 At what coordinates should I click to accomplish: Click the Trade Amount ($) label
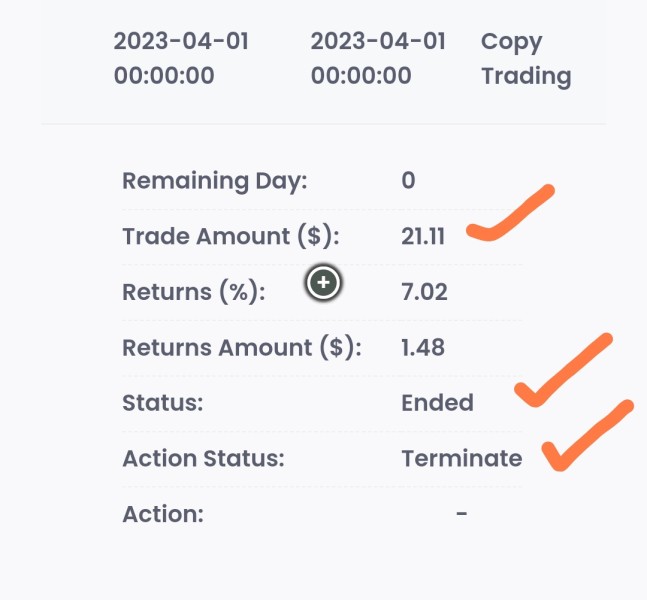click(231, 236)
